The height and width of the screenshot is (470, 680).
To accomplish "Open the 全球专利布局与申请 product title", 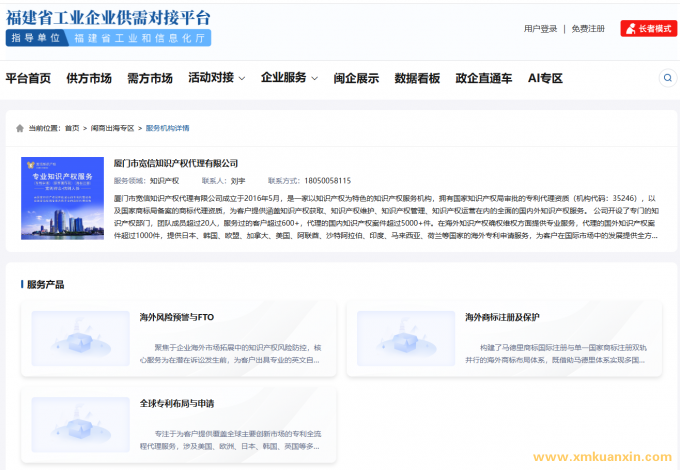I will click(177, 404).
